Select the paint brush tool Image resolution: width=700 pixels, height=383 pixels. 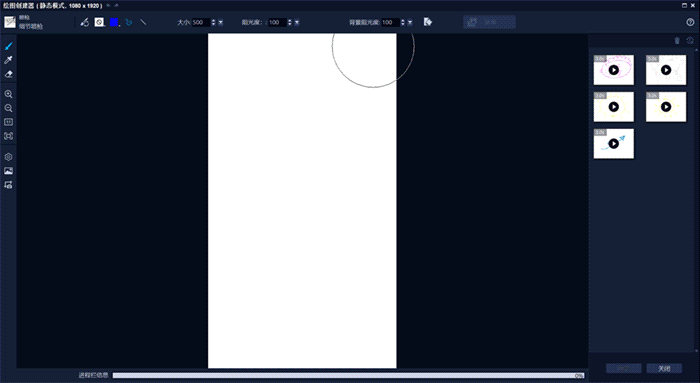click(x=8, y=46)
